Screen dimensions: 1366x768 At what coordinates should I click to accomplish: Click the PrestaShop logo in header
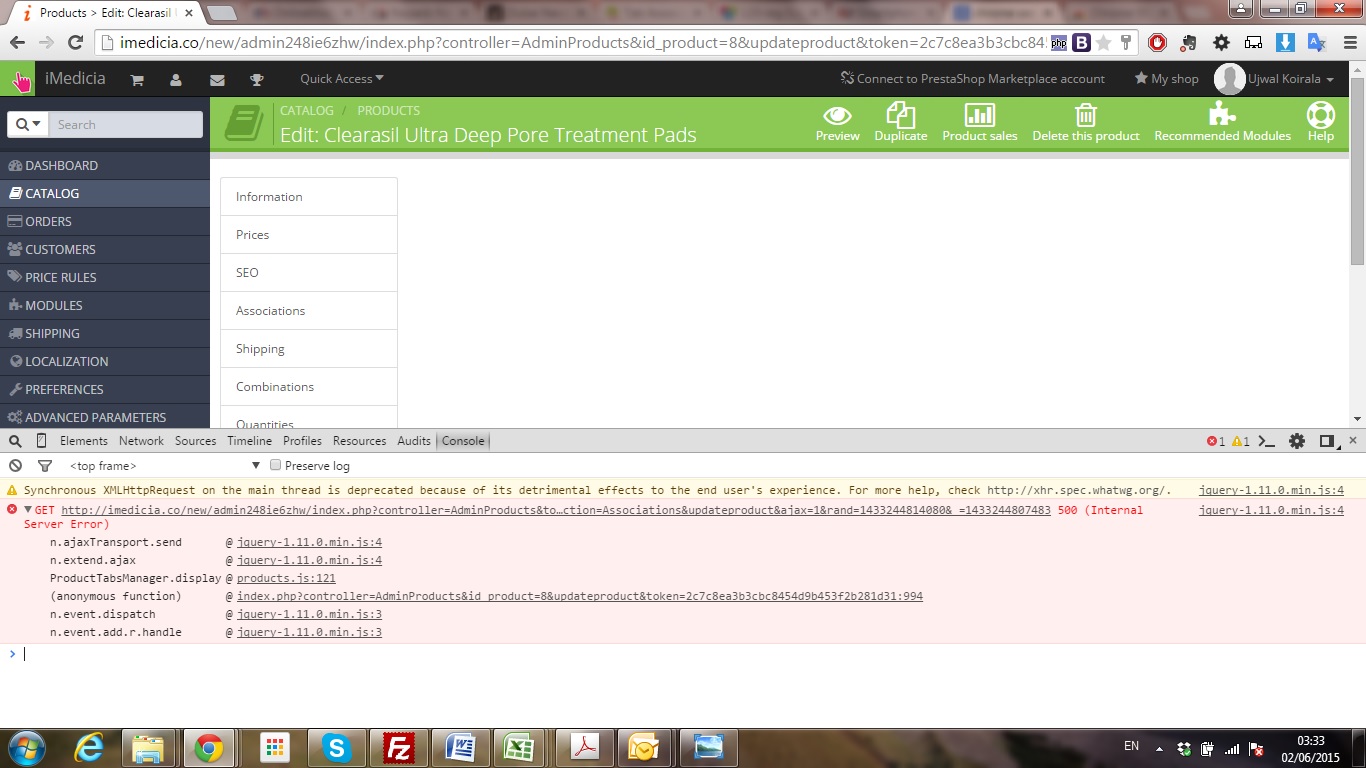18,79
